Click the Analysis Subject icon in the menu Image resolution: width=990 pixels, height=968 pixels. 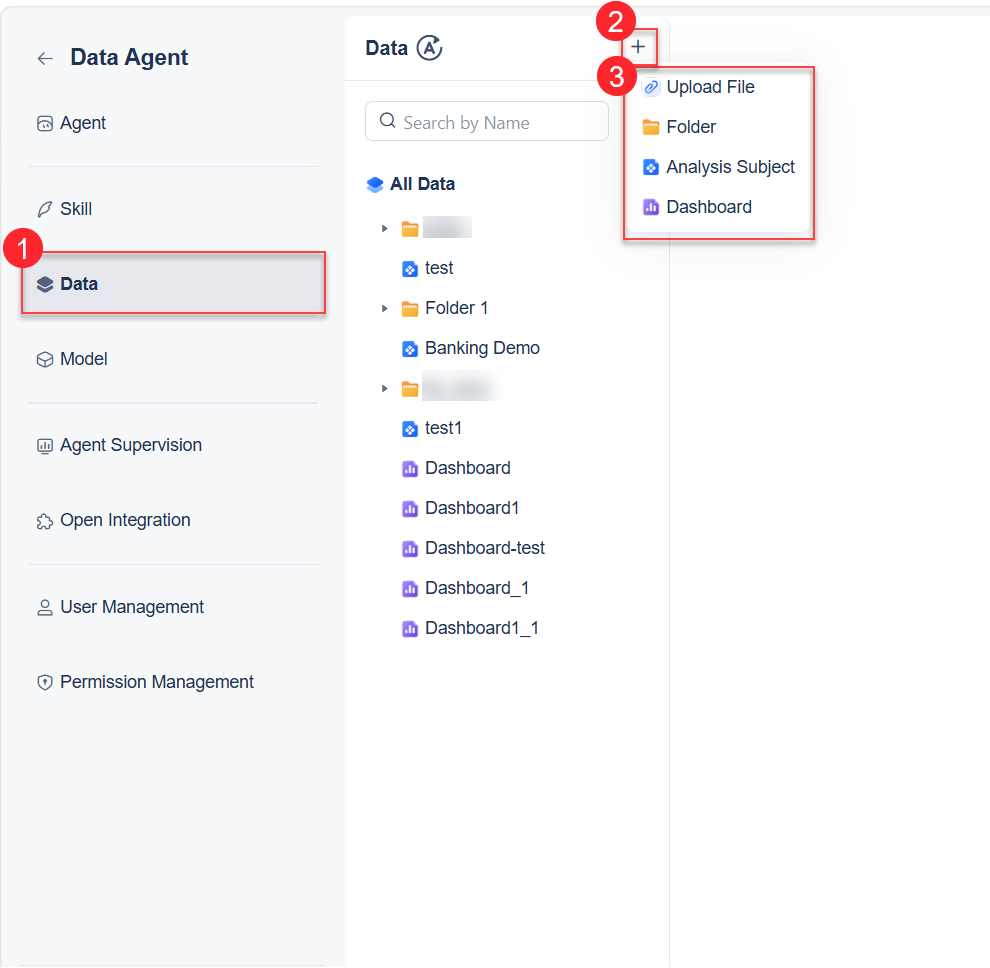click(x=651, y=168)
